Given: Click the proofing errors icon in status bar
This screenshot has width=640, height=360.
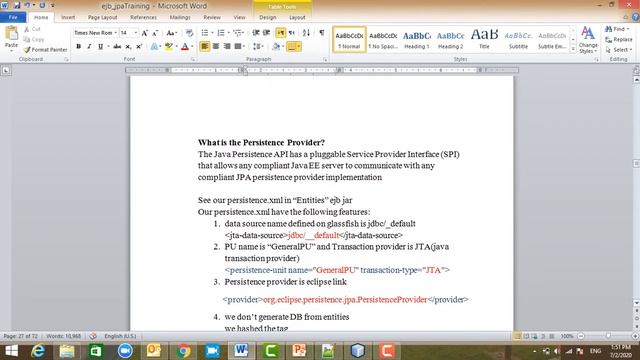Looking at the screenshot, I should [x=93, y=336].
